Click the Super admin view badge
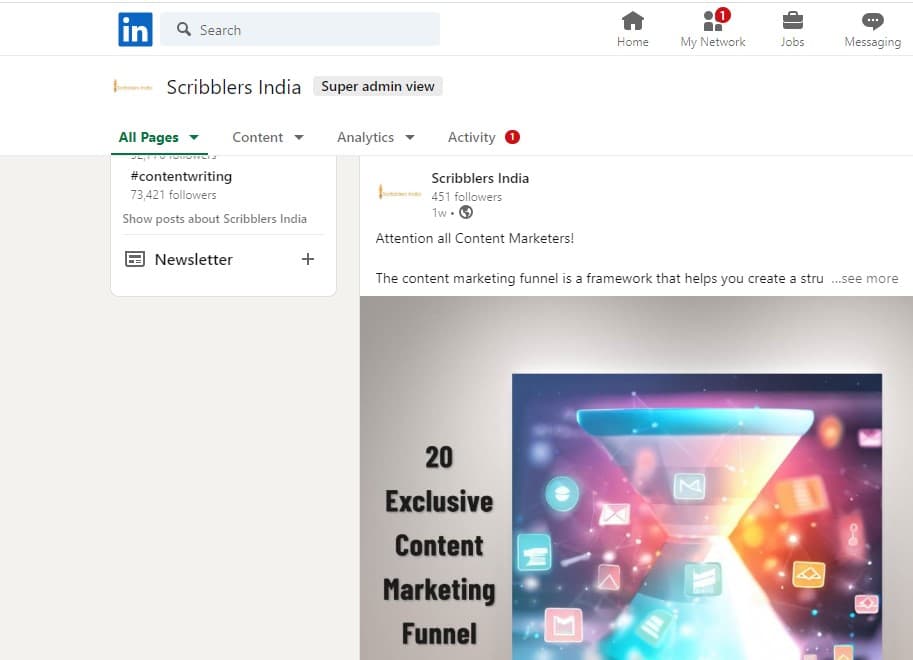This screenshot has height=660, width=913. click(x=378, y=86)
